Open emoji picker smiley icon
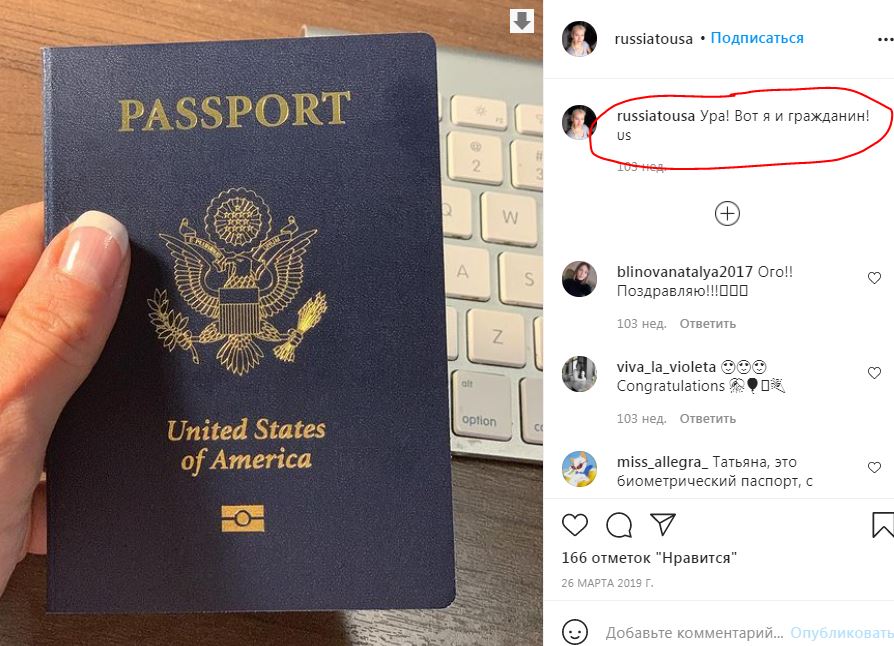Screen dimensions: 894x646 click(x=575, y=632)
